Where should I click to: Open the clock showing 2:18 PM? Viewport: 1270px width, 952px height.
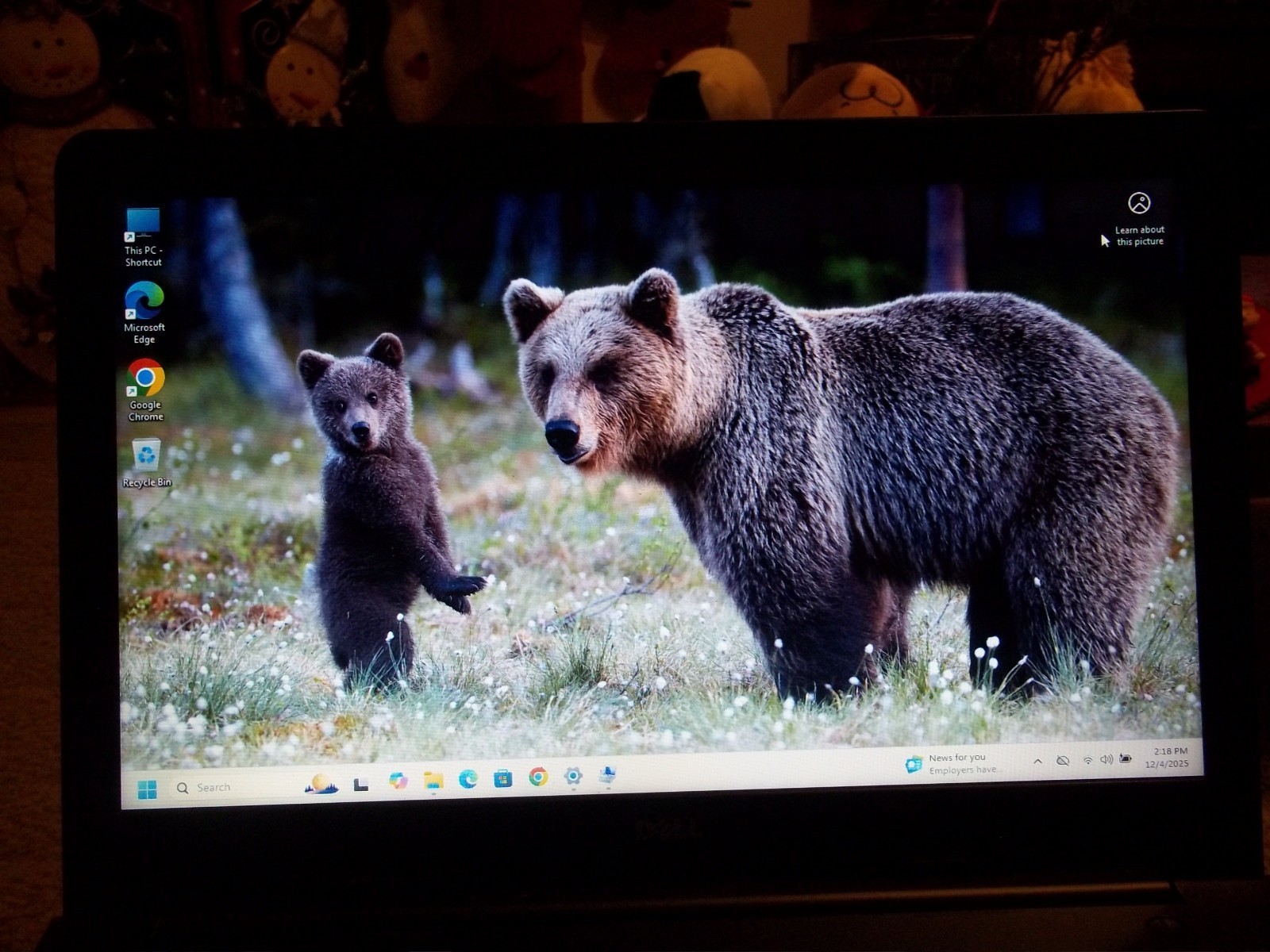(1167, 757)
